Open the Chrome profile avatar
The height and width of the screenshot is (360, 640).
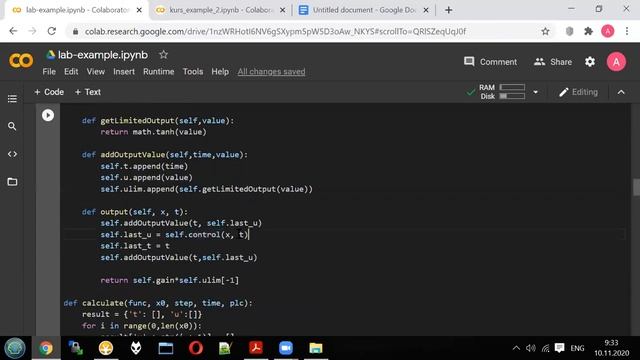point(607,31)
